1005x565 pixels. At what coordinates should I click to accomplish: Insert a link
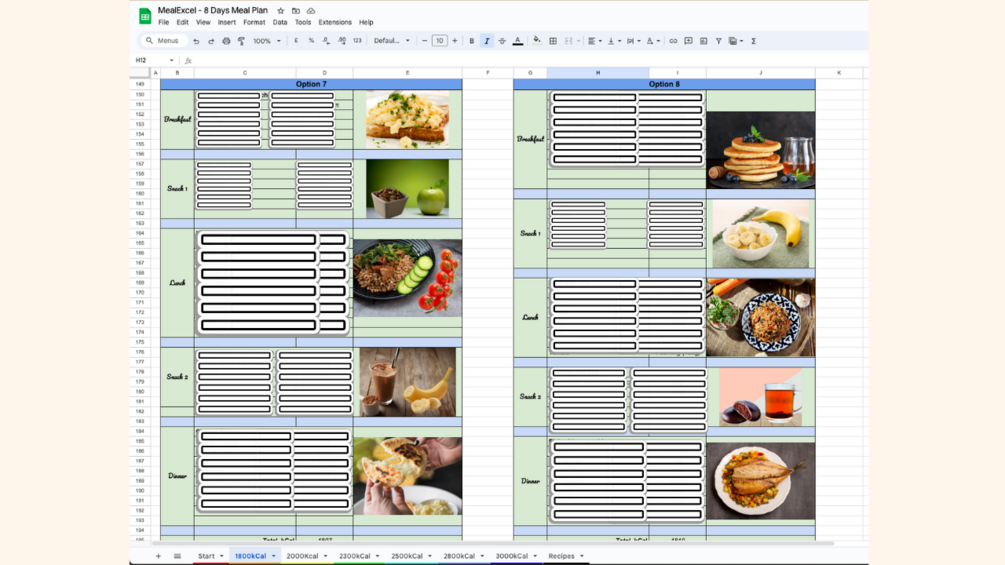[673, 41]
